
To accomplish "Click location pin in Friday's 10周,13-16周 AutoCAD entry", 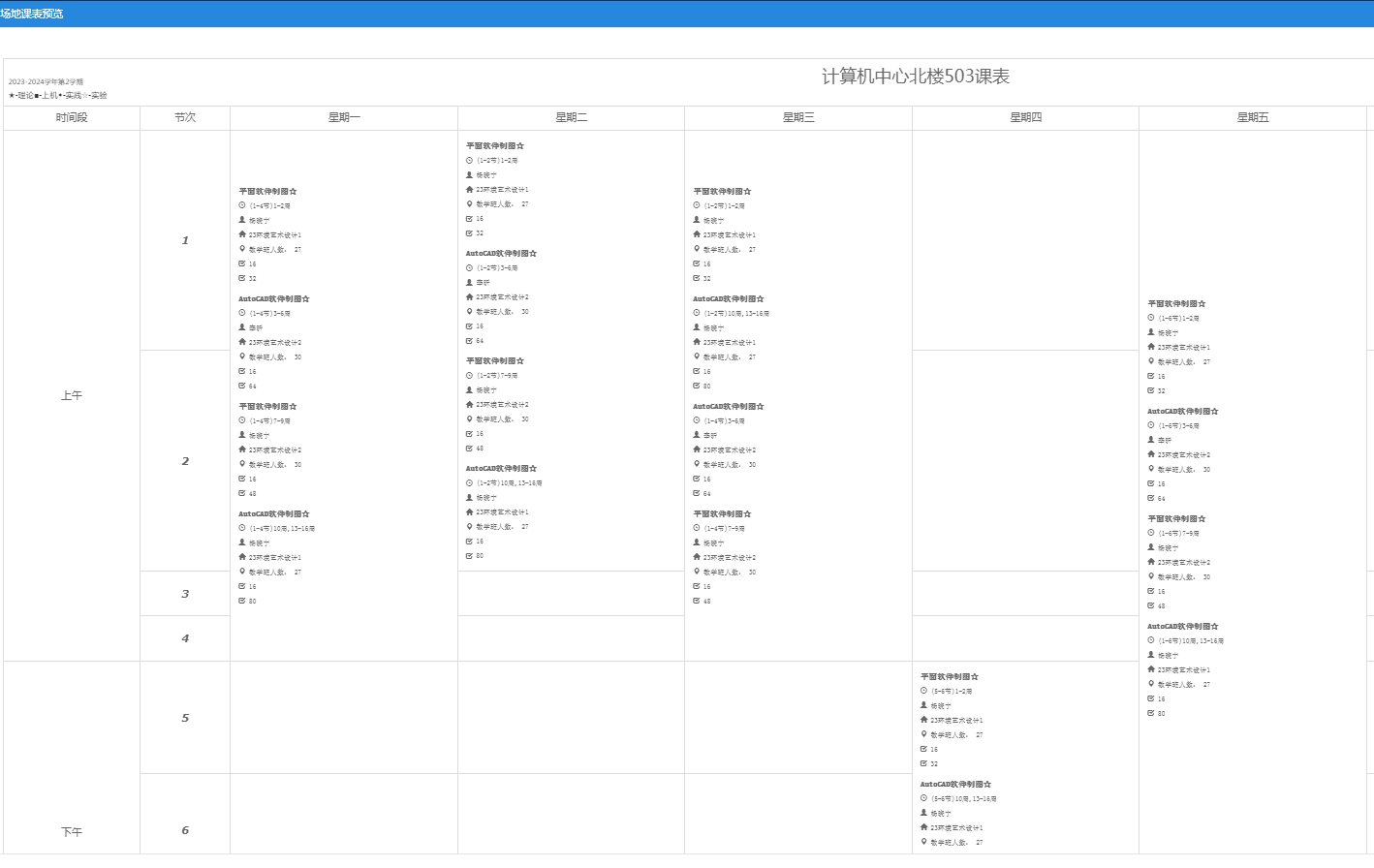I will pyautogui.click(x=1151, y=684).
